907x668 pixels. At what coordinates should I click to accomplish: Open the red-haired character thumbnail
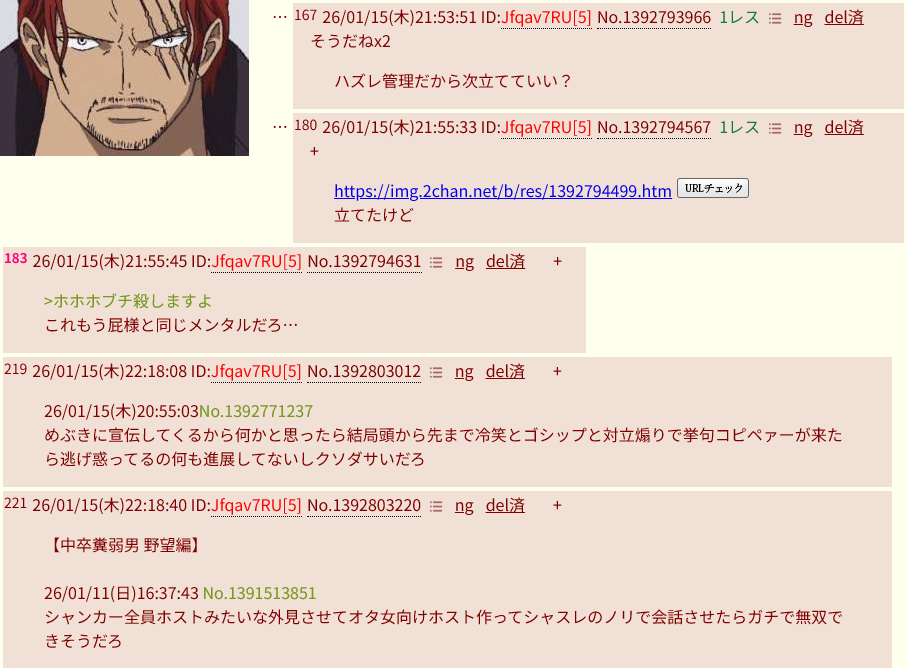point(124,77)
